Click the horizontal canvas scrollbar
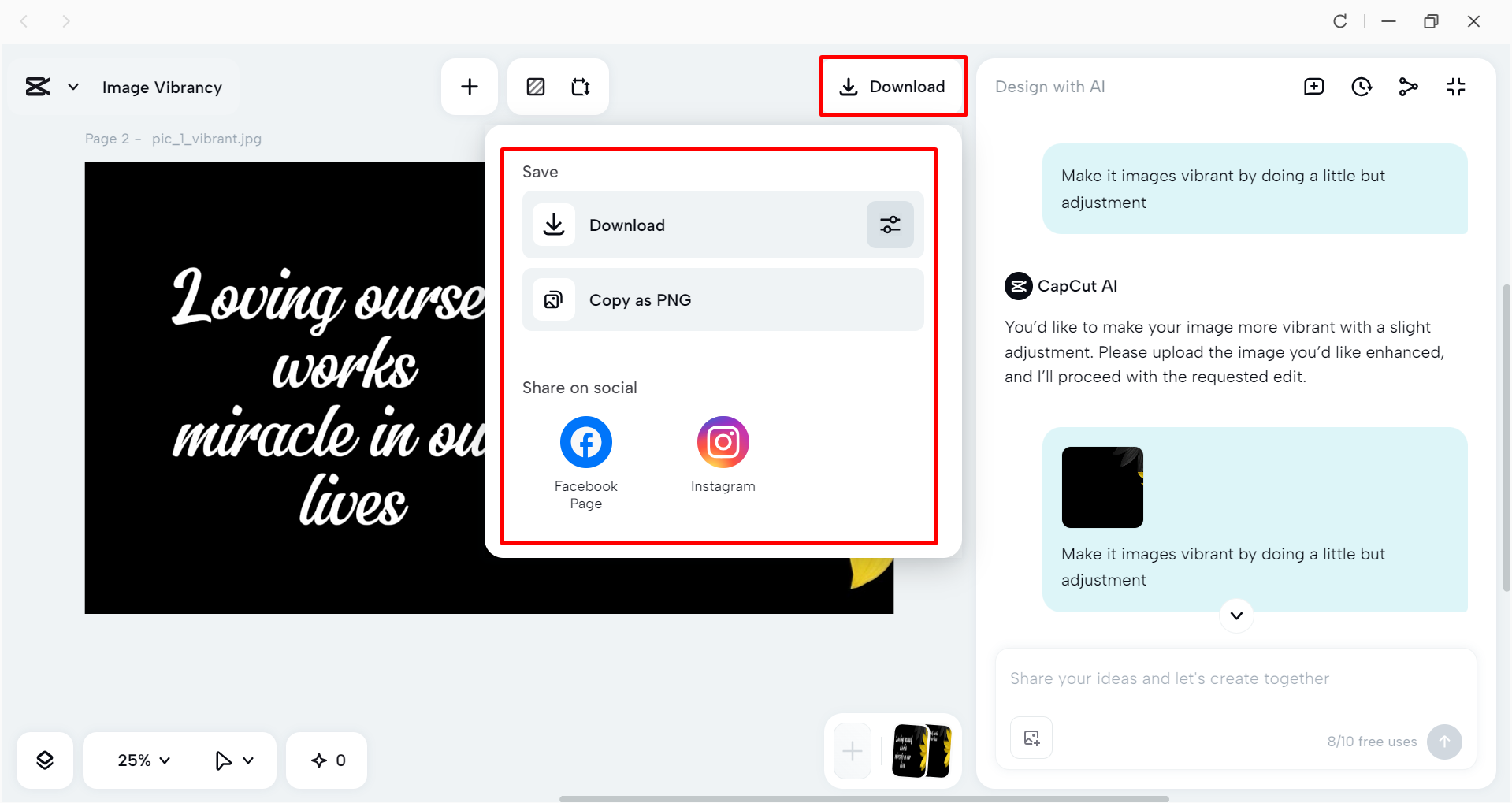Image resolution: width=1512 pixels, height=803 pixels. point(864,799)
